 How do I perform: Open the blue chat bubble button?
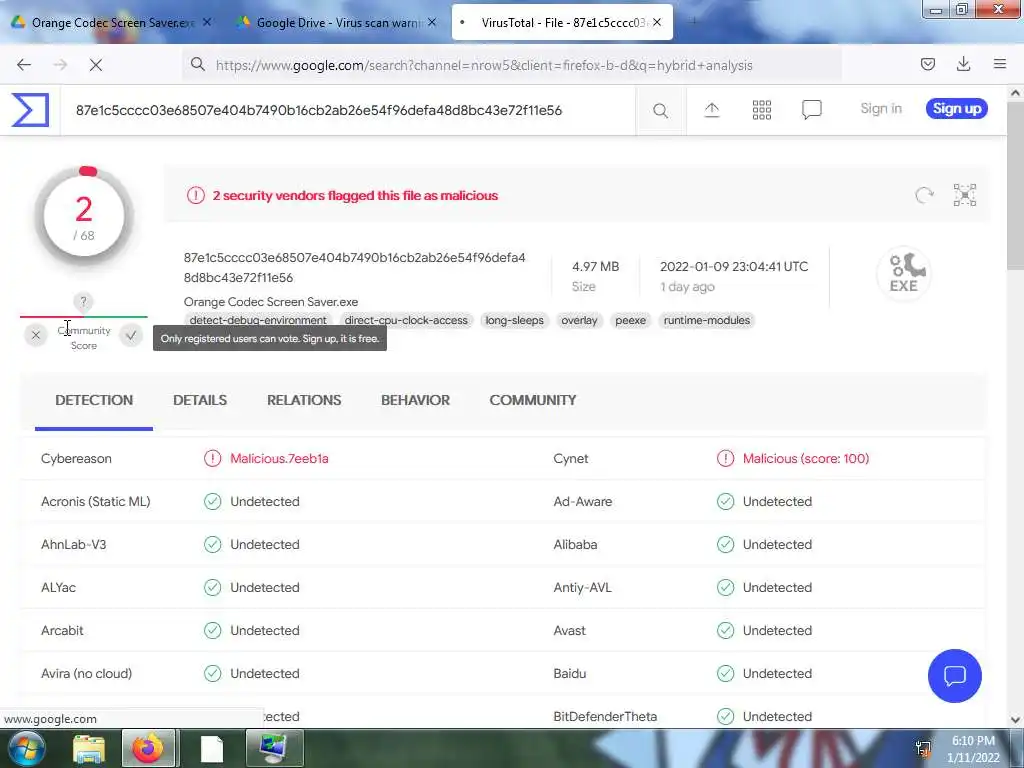954,675
